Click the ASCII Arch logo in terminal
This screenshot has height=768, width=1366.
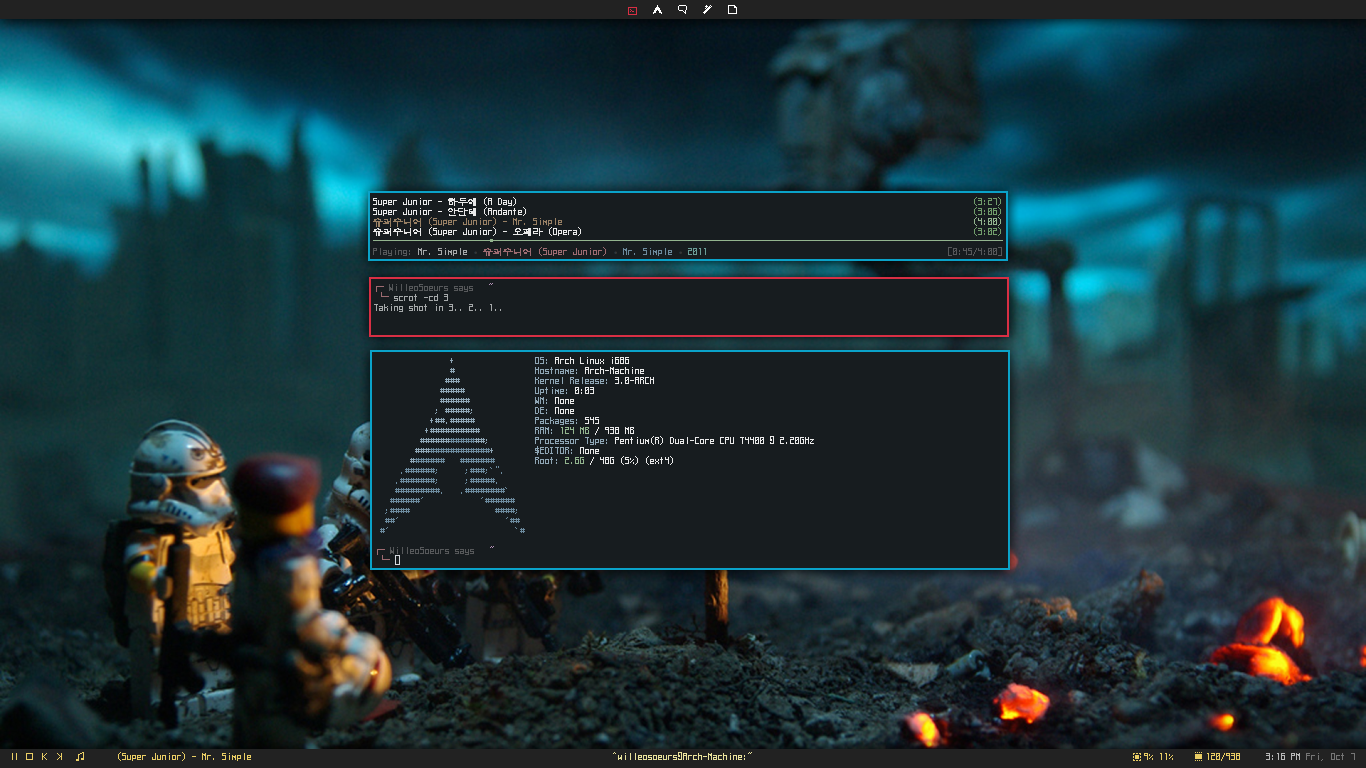click(452, 446)
